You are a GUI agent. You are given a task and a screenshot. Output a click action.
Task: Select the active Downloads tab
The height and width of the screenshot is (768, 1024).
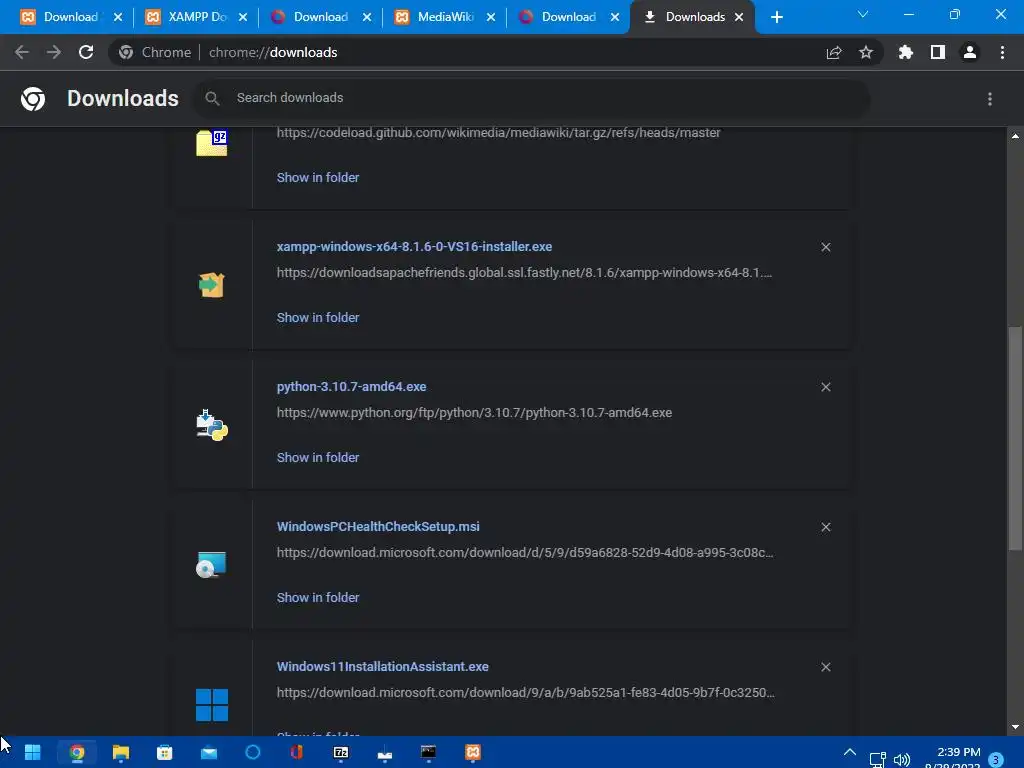(694, 17)
